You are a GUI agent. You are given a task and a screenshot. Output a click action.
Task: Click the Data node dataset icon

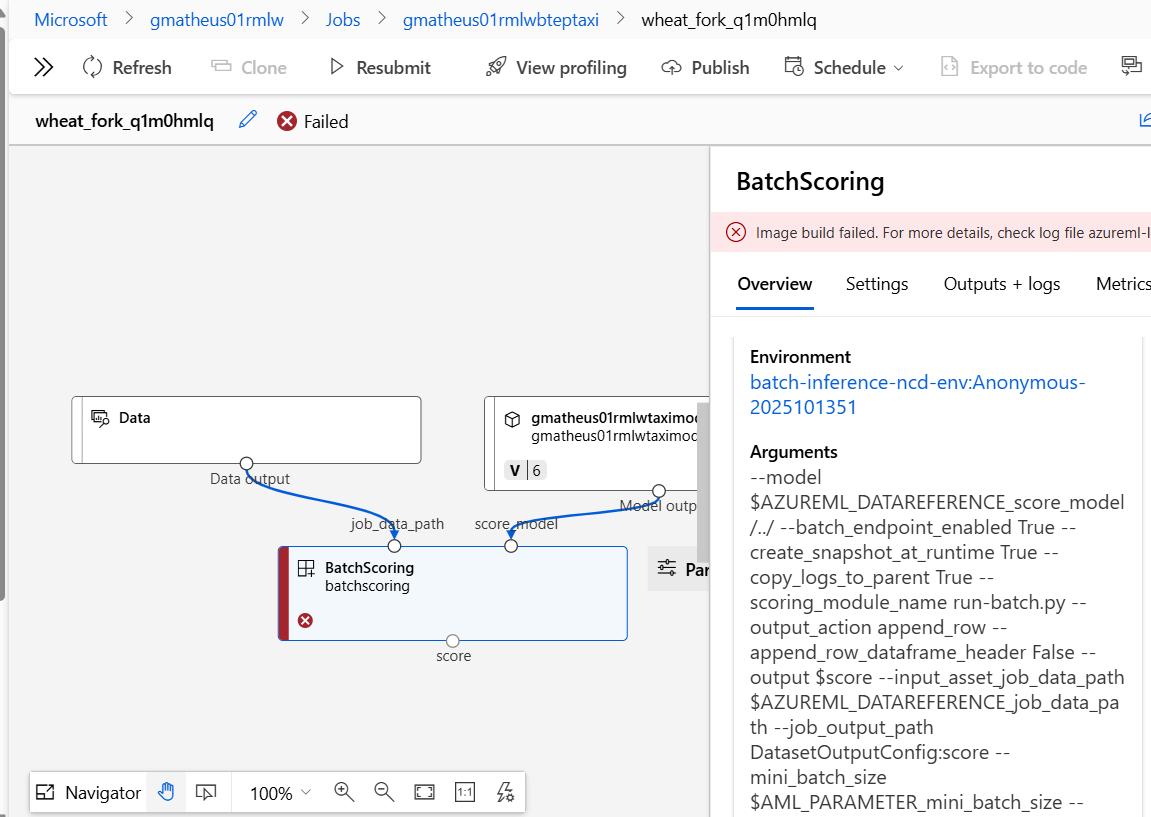coord(100,418)
